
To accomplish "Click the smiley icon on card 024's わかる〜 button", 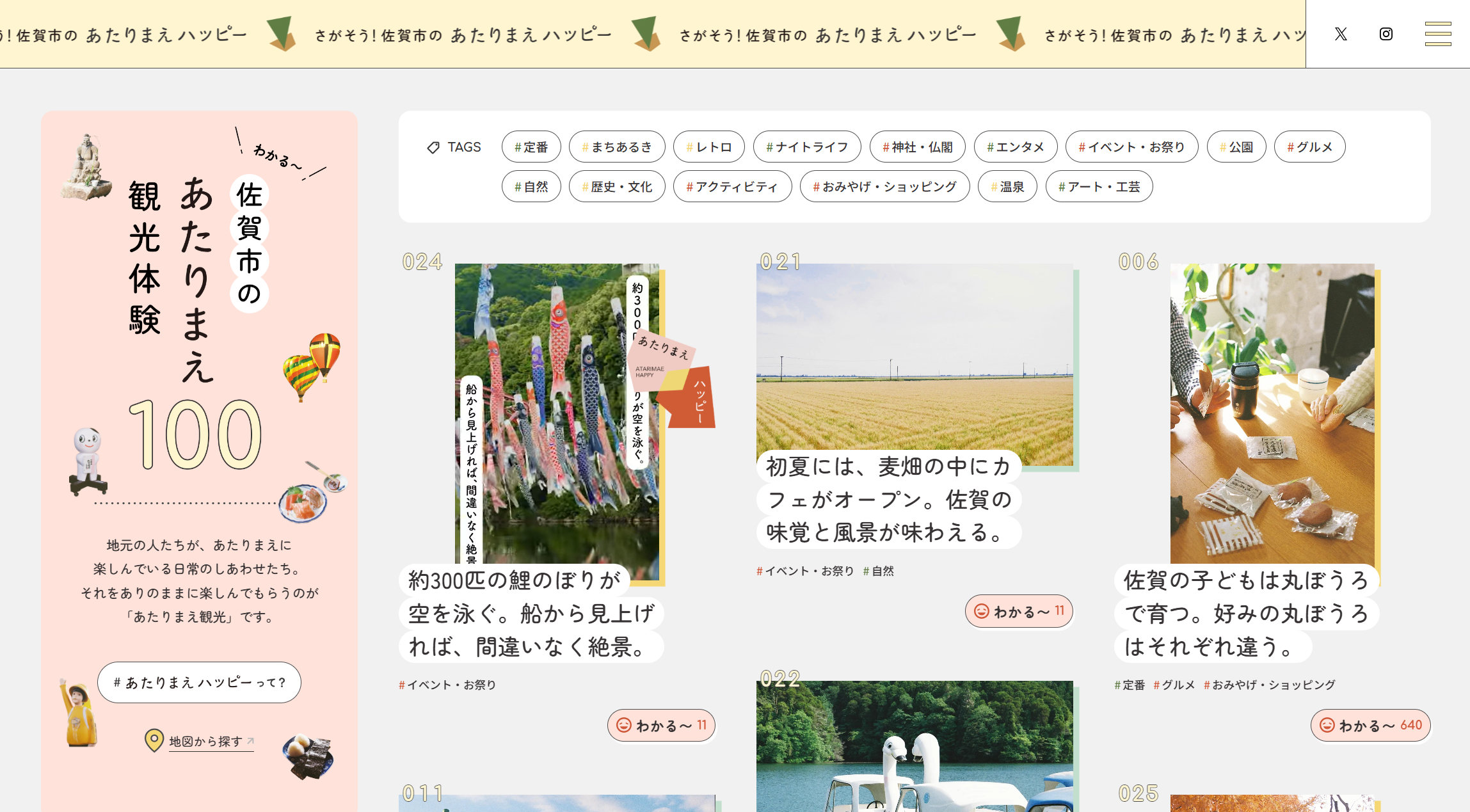I will pyautogui.click(x=623, y=725).
